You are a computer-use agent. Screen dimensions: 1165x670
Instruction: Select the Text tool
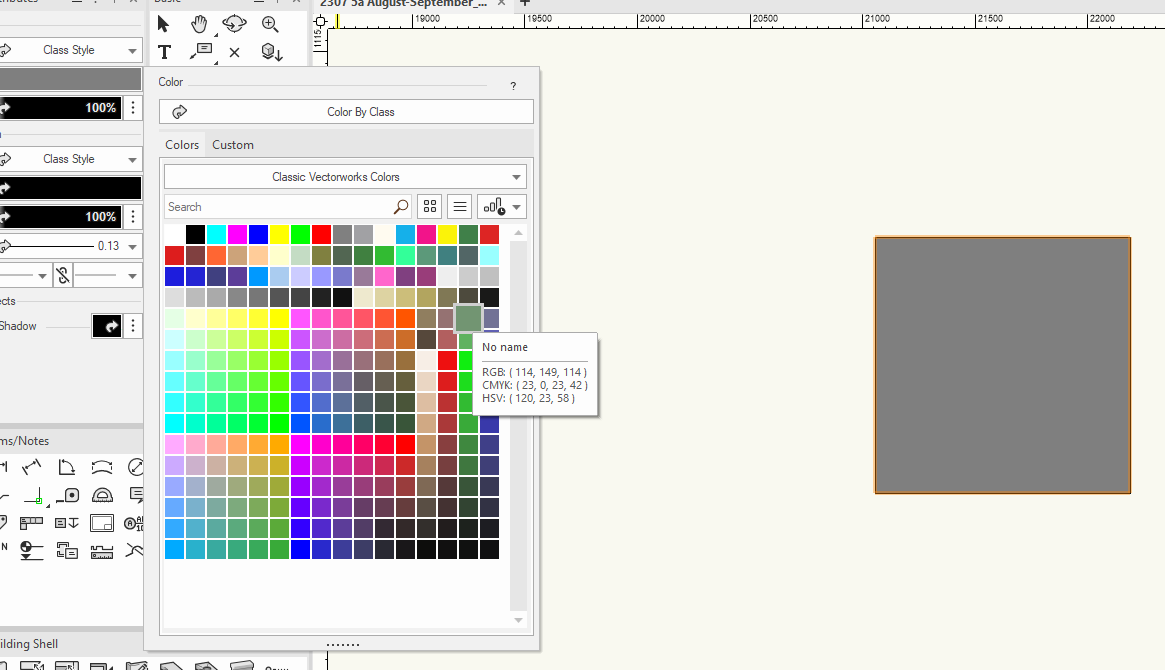[x=164, y=53]
